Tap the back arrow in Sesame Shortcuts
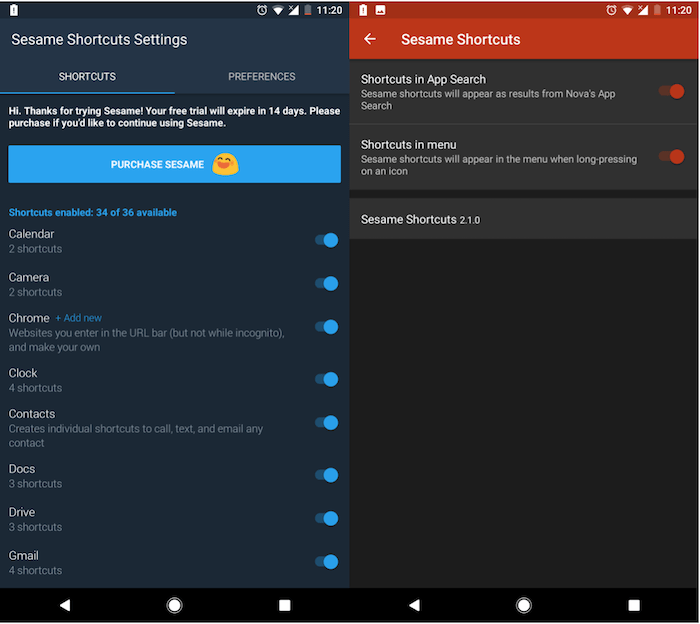The height and width of the screenshot is (624, 700). [x=370, y=39]
